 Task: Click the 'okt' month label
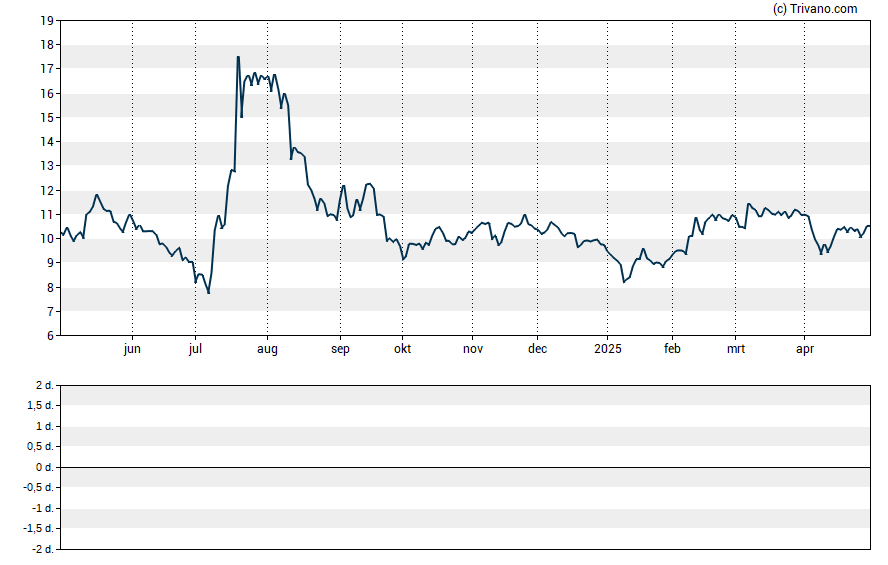pos(403,349)
